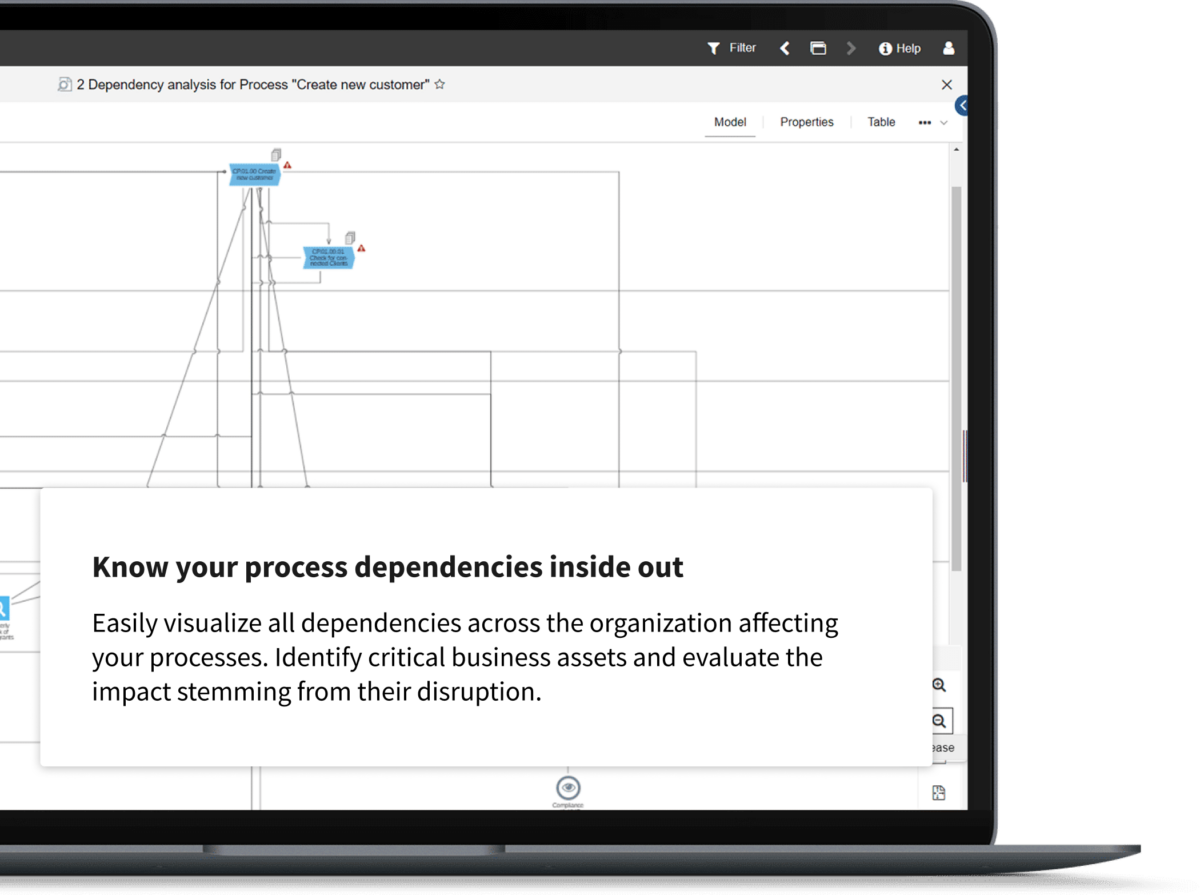Expand the chevron next to the three dots
Screen dimensions: 1200x895
(943, 123)
